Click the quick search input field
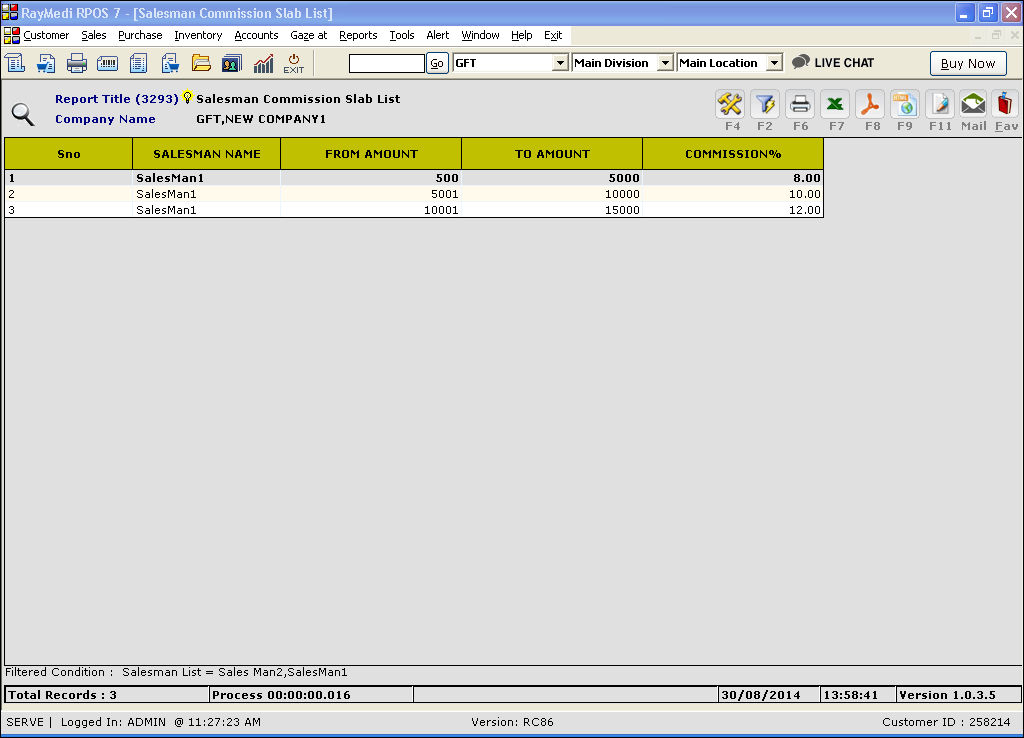The height and width of the screenshot is (738, 1024). click(387, 63)
